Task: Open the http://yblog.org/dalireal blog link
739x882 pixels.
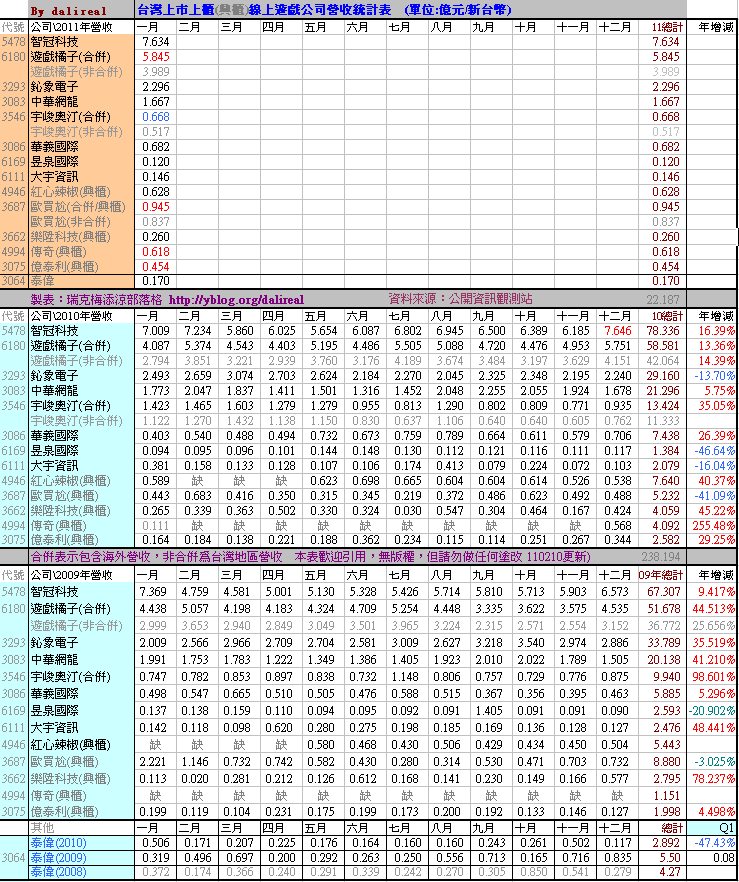Action: (x=236, y=300)
